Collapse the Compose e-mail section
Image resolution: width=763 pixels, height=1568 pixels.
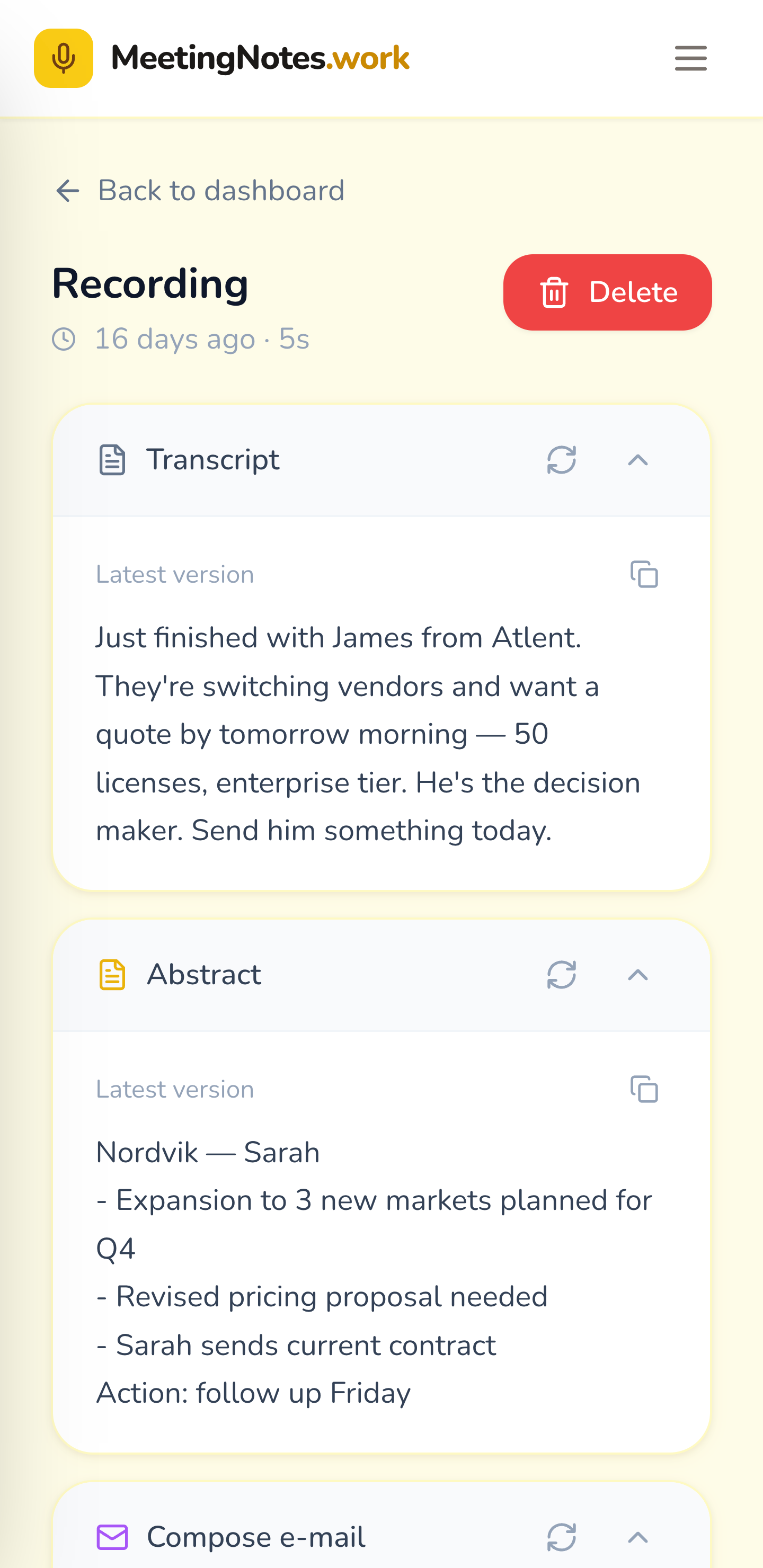click(637, 1536)
